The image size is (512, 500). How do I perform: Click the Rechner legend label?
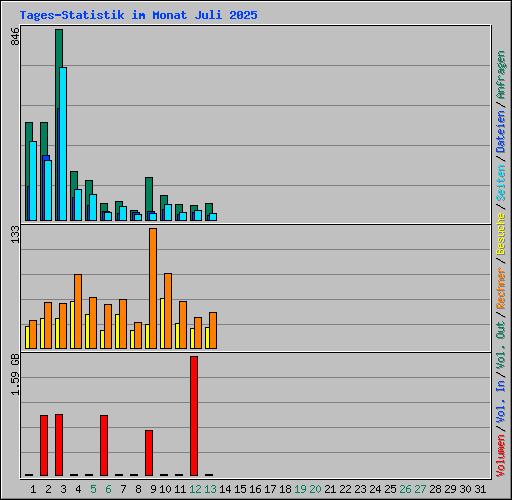tap(501, 288)
